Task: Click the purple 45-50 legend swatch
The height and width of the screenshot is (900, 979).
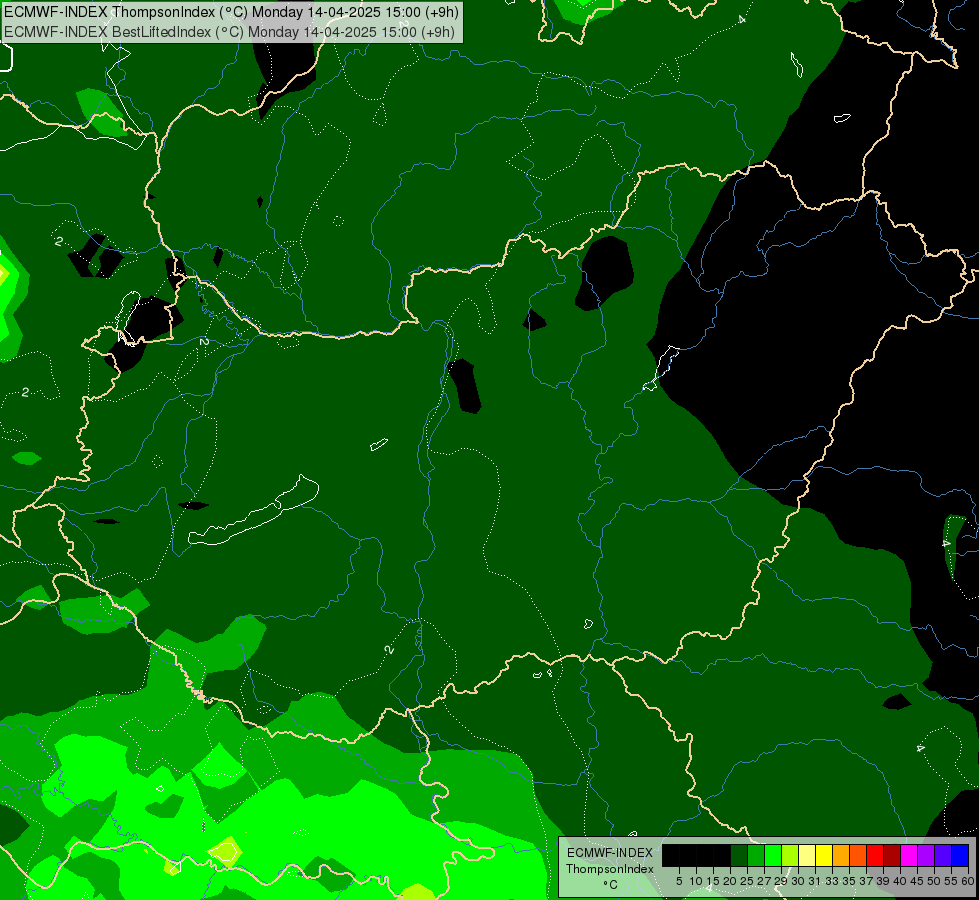Action: click(926, 855)
